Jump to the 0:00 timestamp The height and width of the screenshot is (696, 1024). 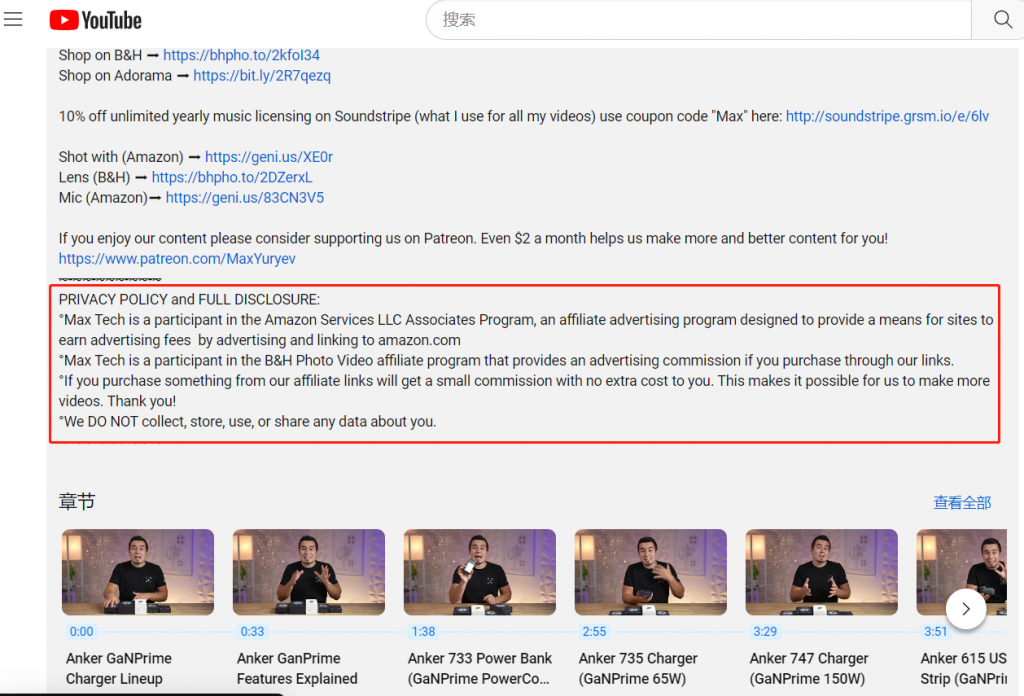82,632
